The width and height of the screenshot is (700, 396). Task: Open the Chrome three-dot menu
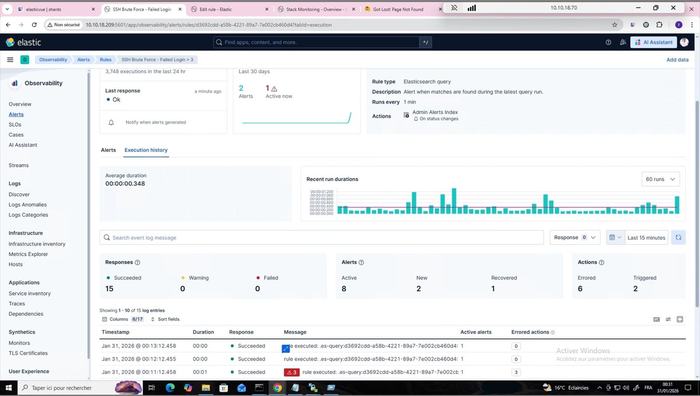click(692, 25)
